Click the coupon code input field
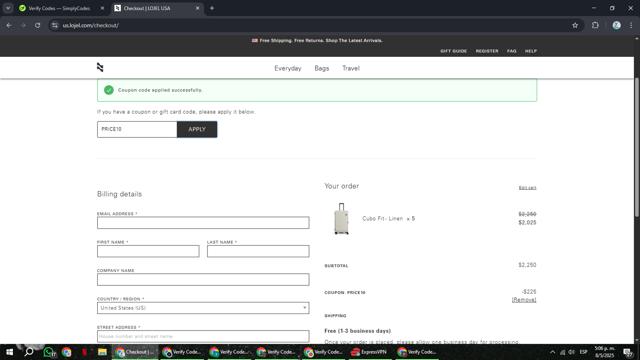The width and height of the screenshot is (640, 360). click(x=137, y=129)
